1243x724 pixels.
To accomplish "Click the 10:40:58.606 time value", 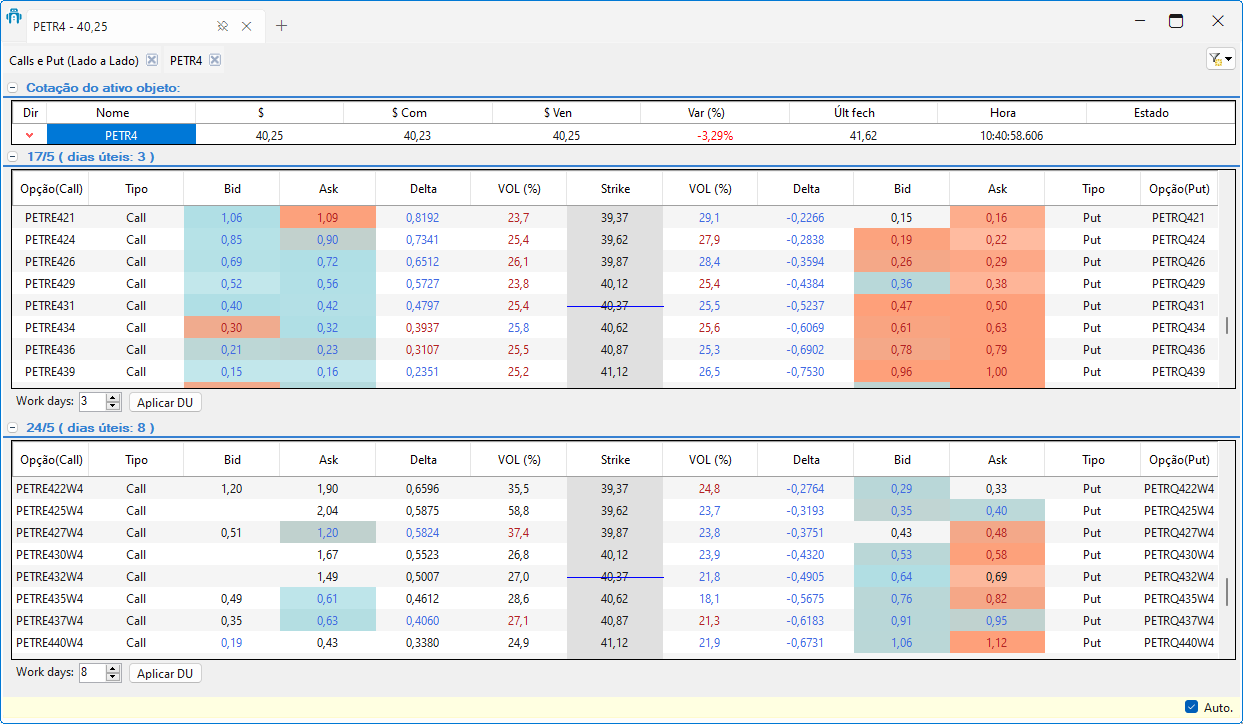I will (x=1012, y=135).
